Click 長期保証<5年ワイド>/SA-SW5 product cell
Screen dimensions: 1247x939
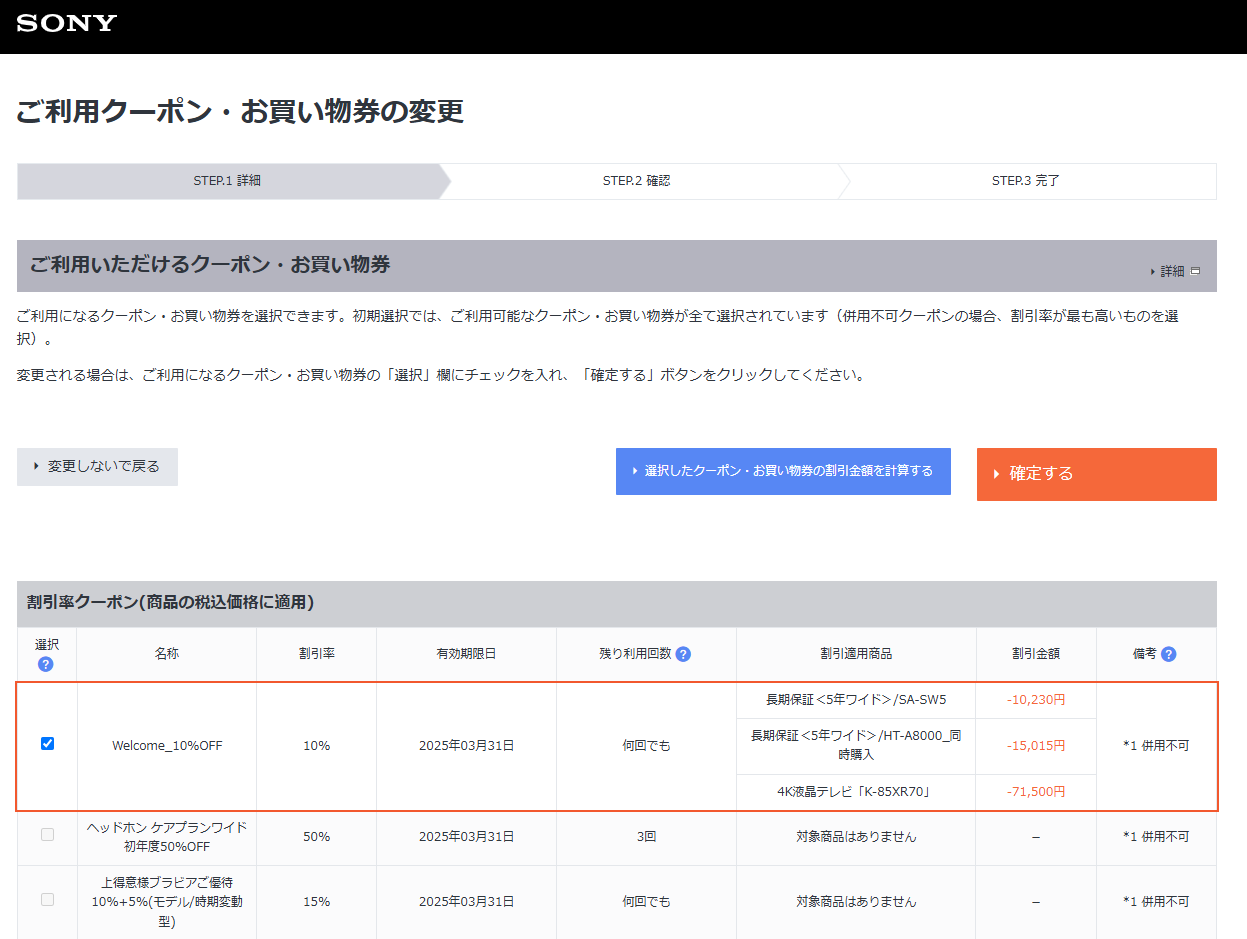click(855, 699)
